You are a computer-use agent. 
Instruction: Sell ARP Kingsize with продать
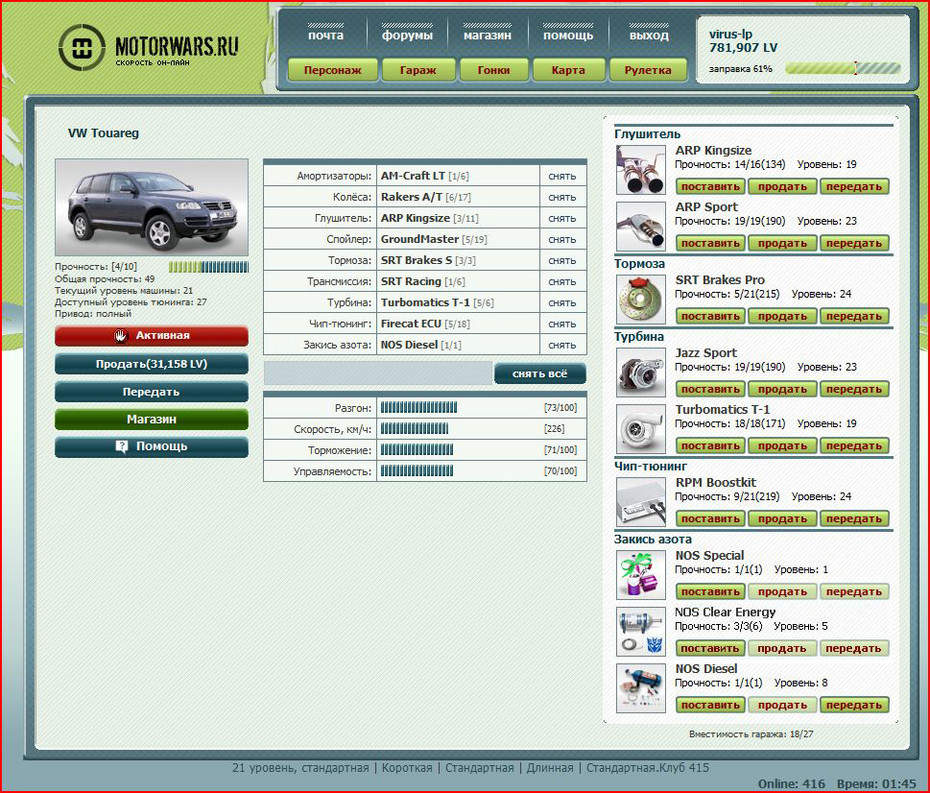point(782,187)
